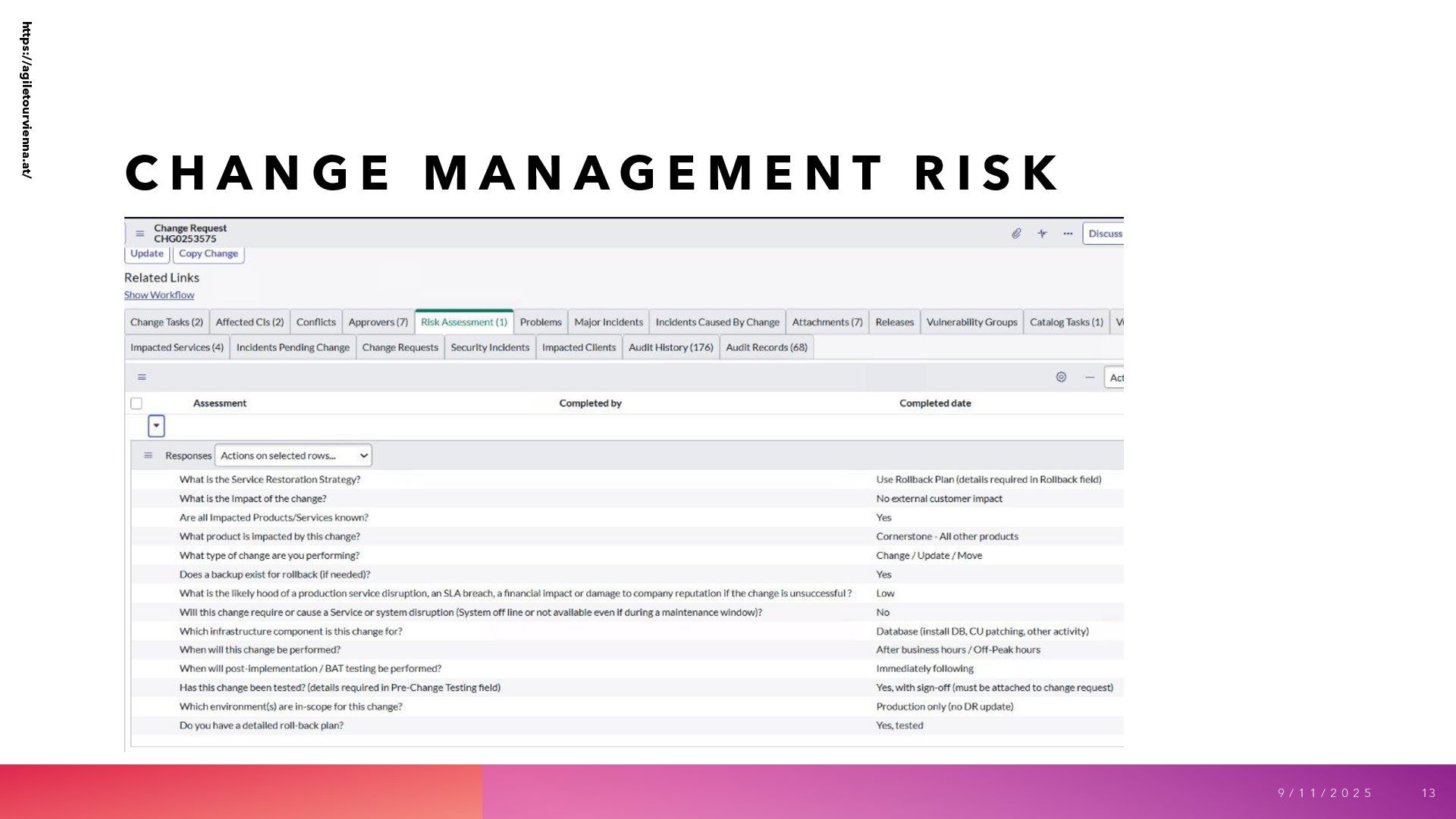Select the Affected CIs (2) tab
Image resolution: width=1456 pixels, height=819 pixels.
click(x=249, y=322)
